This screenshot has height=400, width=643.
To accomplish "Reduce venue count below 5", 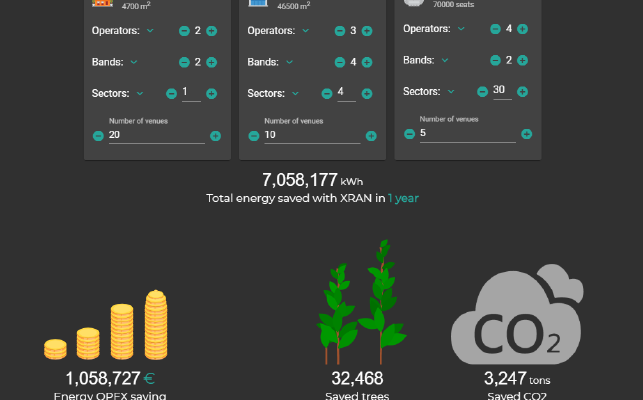I will pyautogui.click(x=409, y=134).
